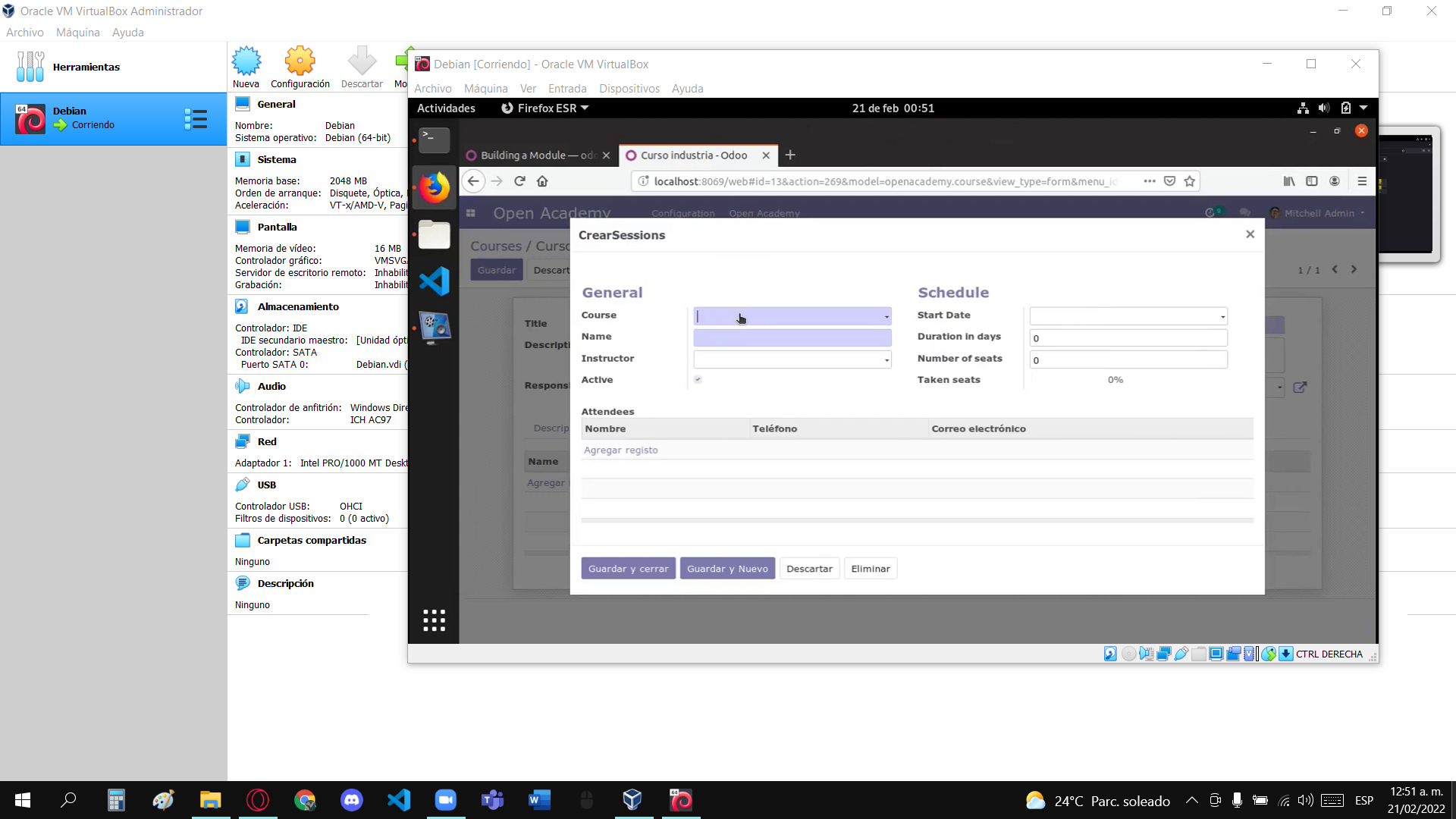Expand the Course dropdown

(886, 316)
